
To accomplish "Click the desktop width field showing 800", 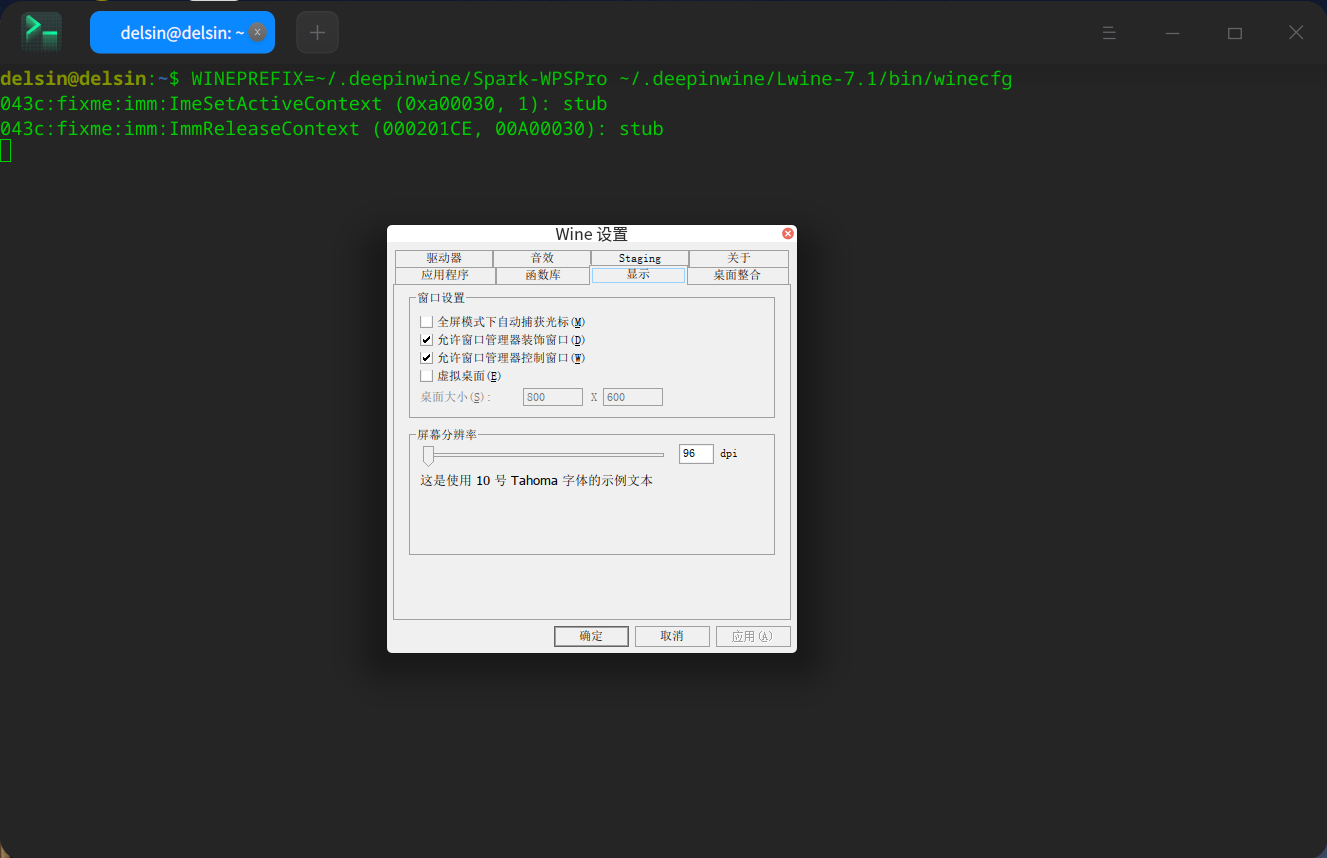I will (552, 396).
